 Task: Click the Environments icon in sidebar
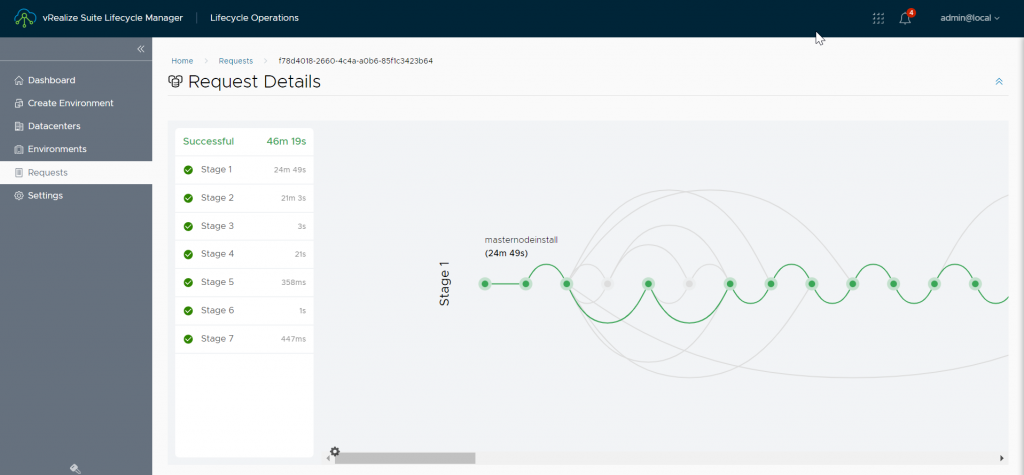(x=19, y=149)
